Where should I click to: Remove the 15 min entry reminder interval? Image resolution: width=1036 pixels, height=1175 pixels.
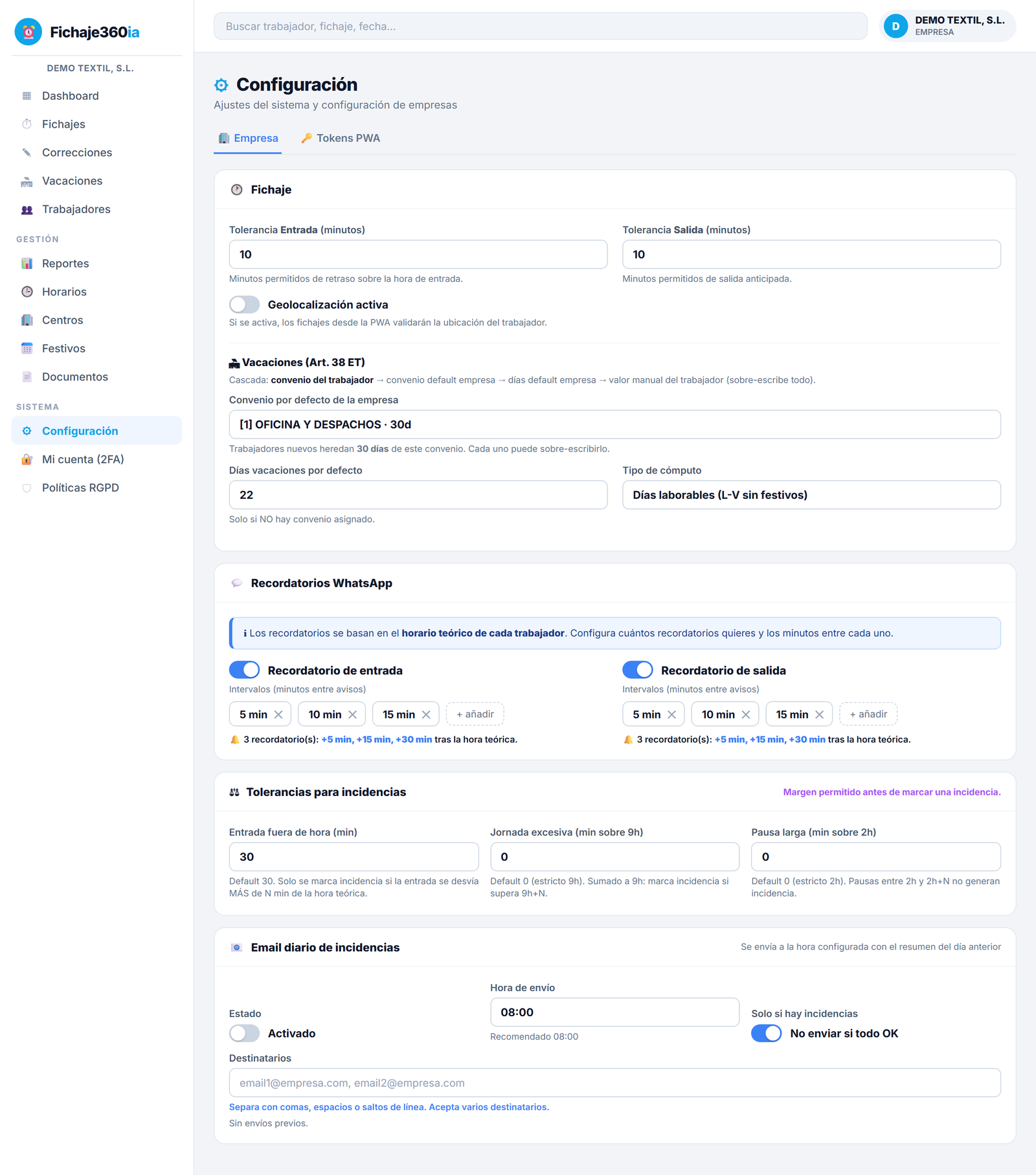[x=426, y=714]
